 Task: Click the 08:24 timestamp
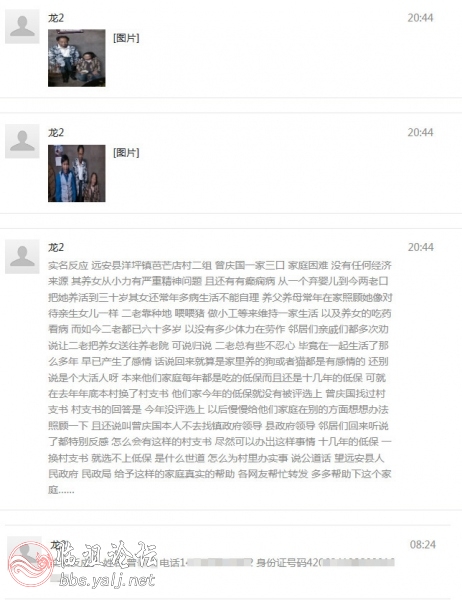[x=423, y=545]
